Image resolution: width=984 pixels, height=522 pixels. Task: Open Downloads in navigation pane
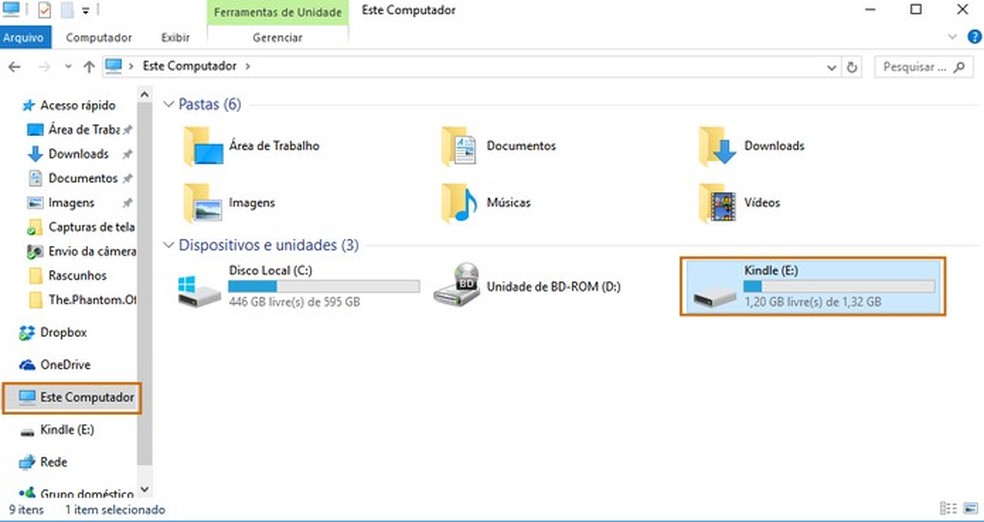pyautogui.click(x=68, y=154)
